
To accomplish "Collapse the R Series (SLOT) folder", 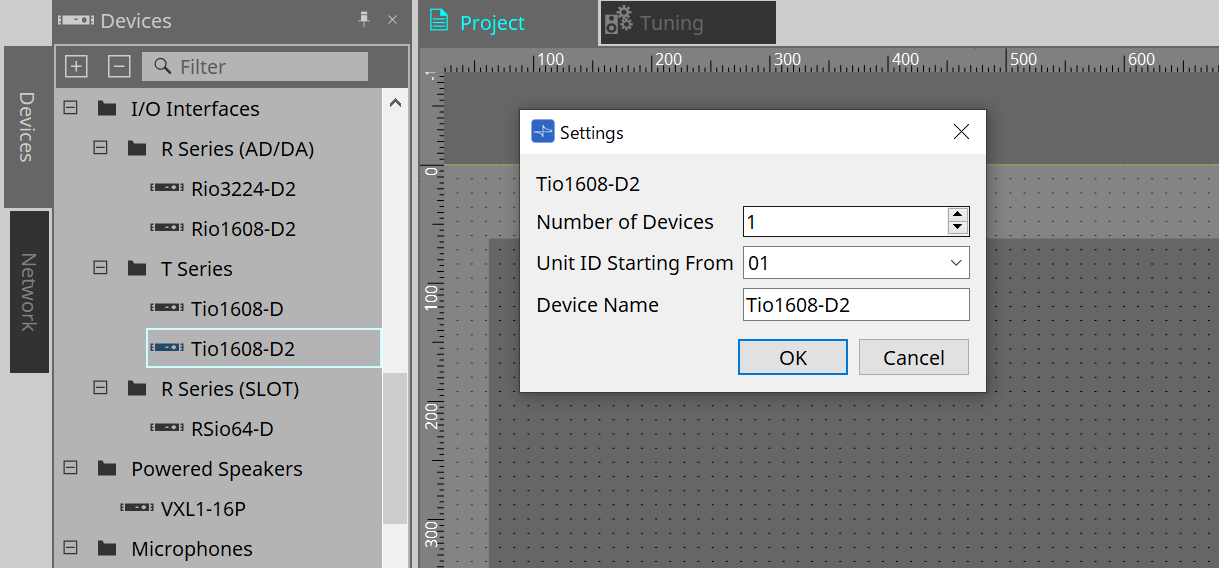I will 100,388.
